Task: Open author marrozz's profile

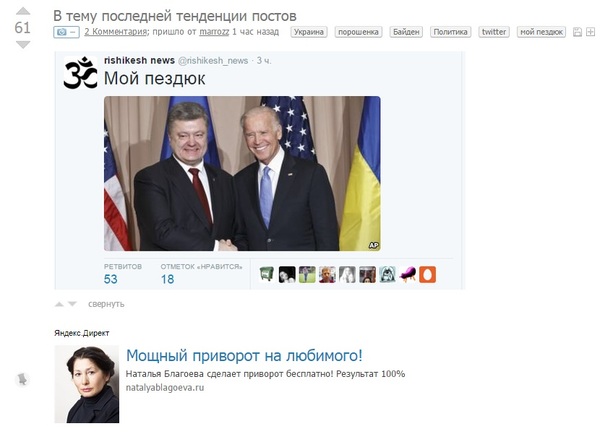Action: (x=214, y=32)
